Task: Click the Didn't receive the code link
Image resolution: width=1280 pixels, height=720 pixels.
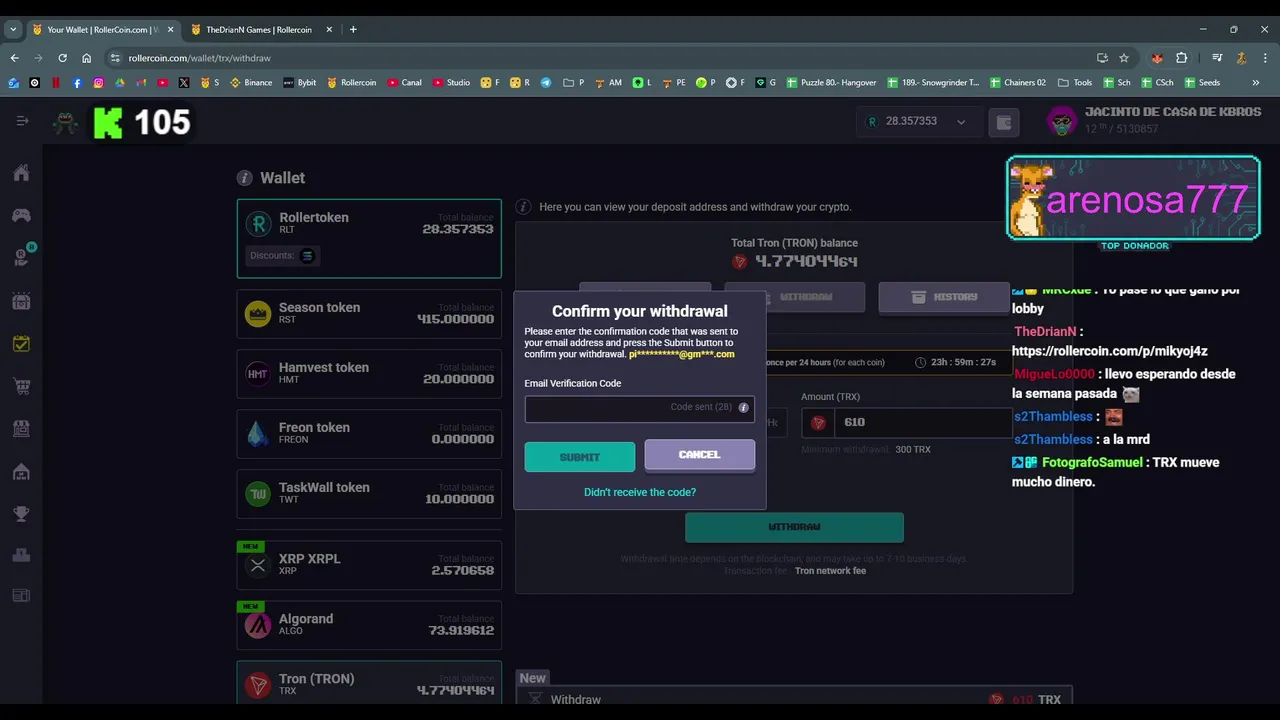Action: coord(640,492)
